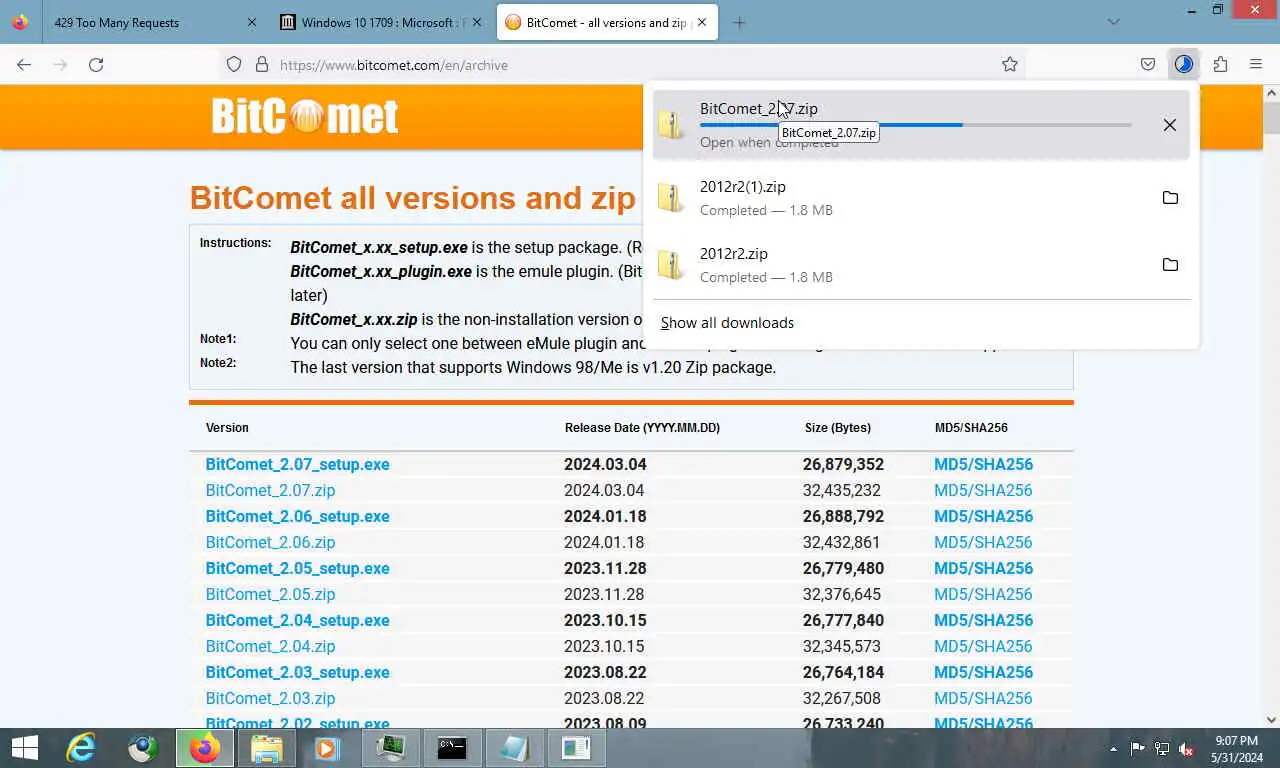Open the media player taskbar icon
The image size is (1280, 768).
pyautogui.click(x=328, y=748)
